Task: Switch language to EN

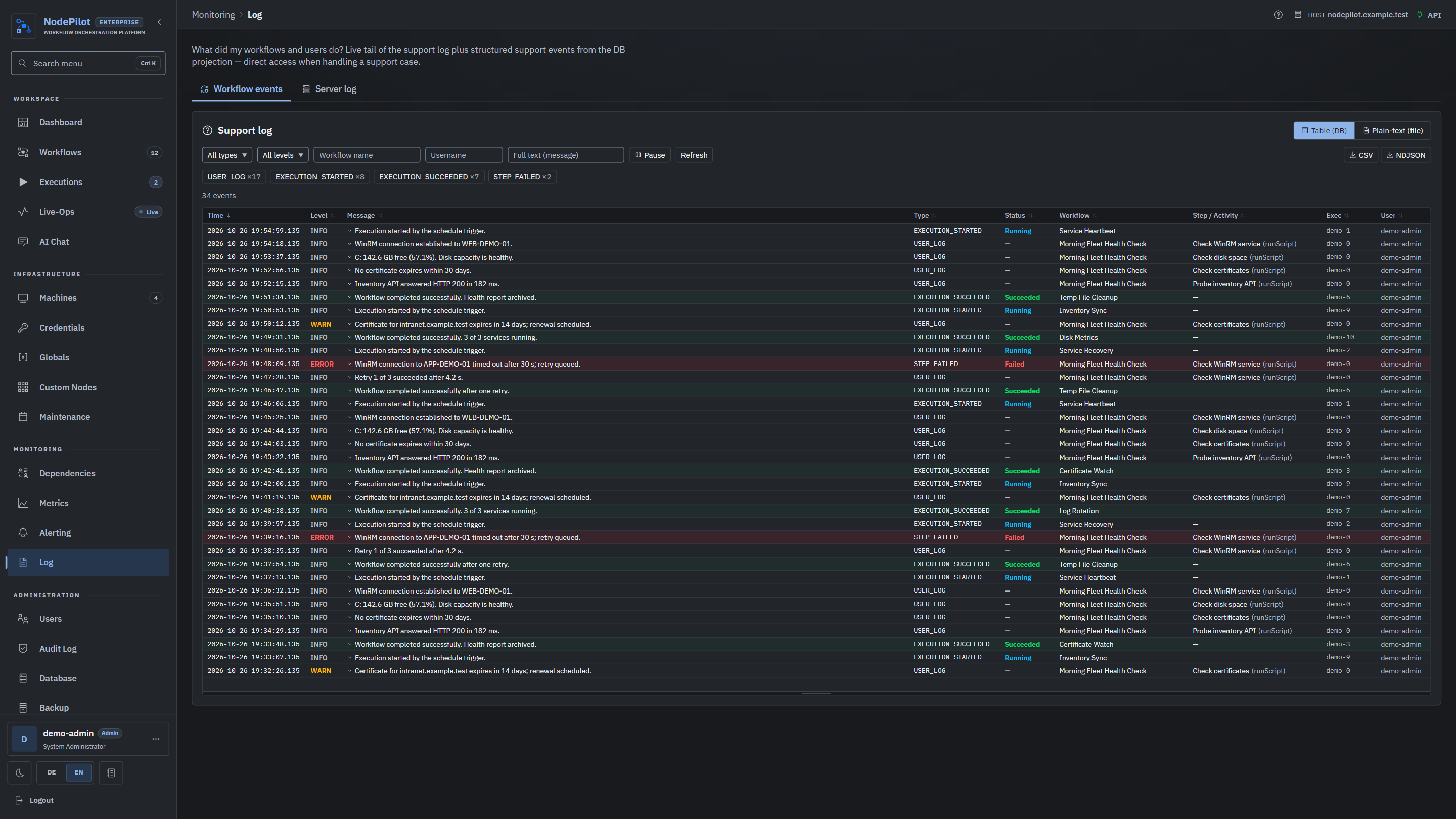Action: [x=78, y=772]
